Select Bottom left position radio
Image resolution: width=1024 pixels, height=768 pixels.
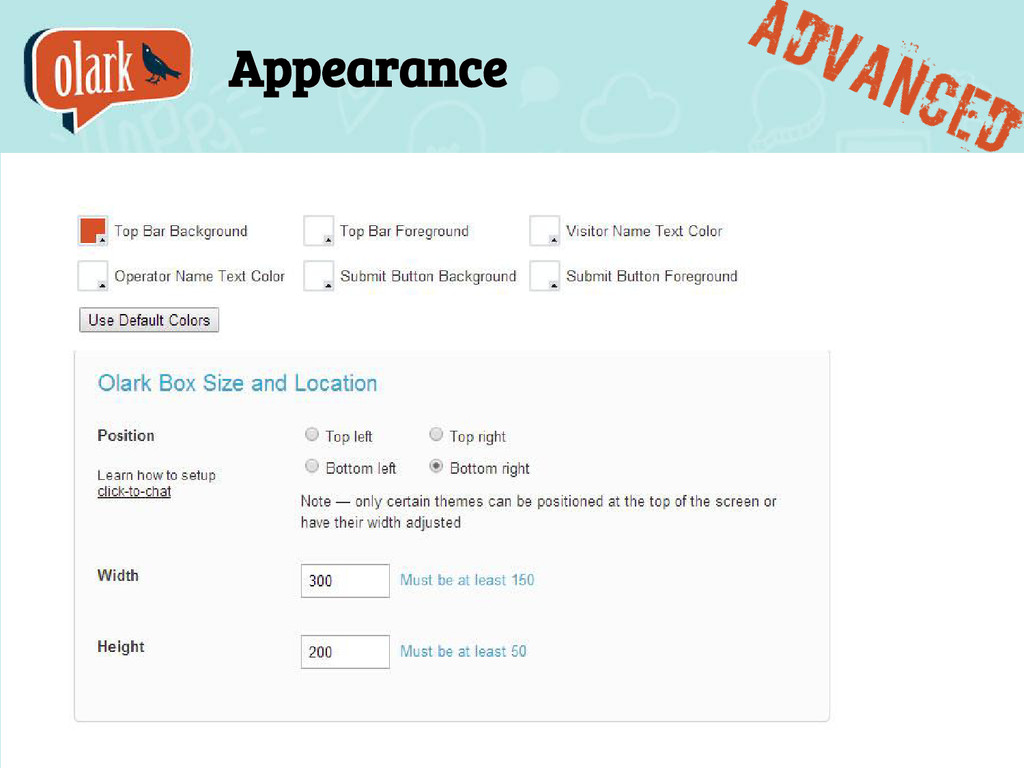pyautogui.click(x=312, y=466)
